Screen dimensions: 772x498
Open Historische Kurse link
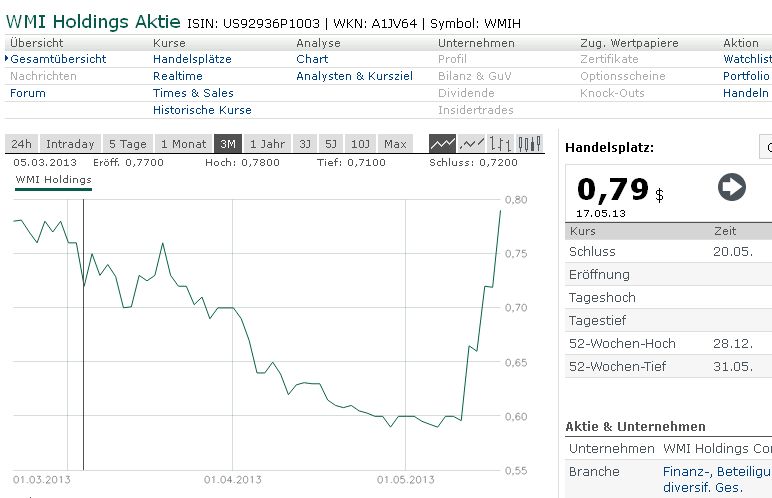pos(202,110)
